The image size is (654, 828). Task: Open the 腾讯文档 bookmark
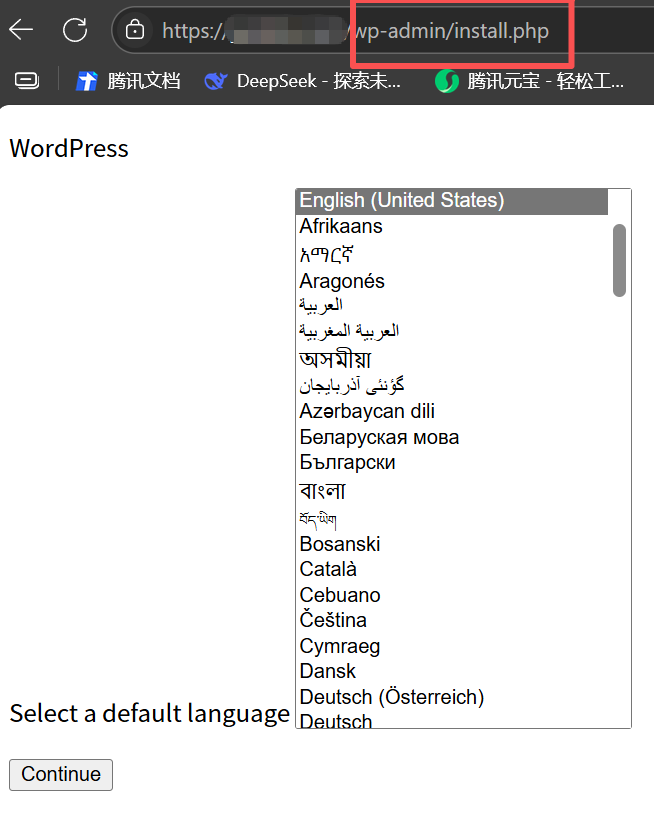pyautogui.click(x=128, y=81)
